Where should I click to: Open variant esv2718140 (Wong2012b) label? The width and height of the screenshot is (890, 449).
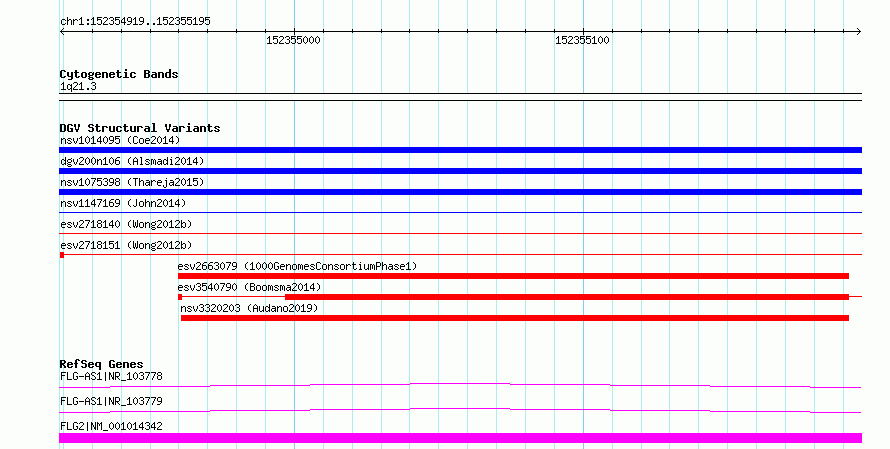tap(126, 224)
